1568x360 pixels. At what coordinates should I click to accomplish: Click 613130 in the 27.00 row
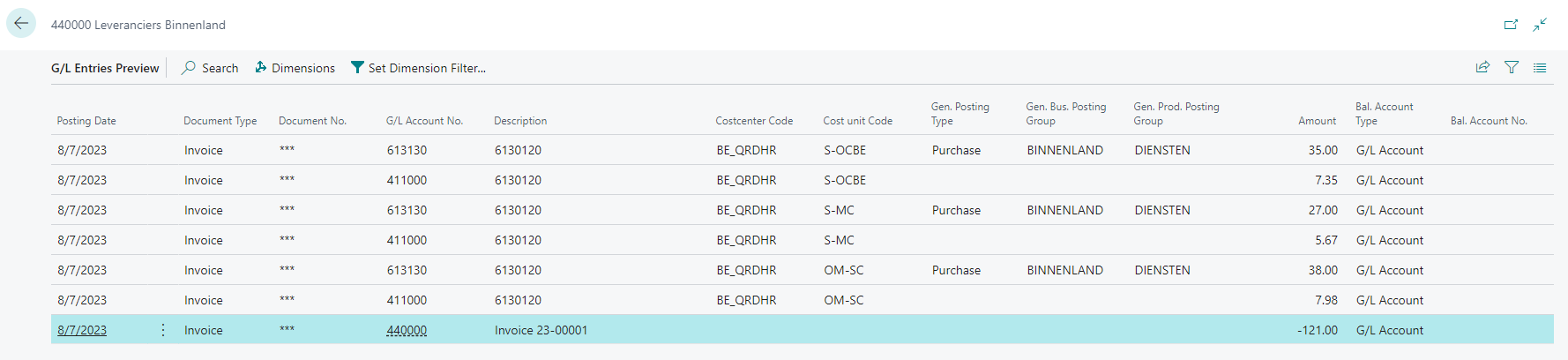[x=407, y=210]
